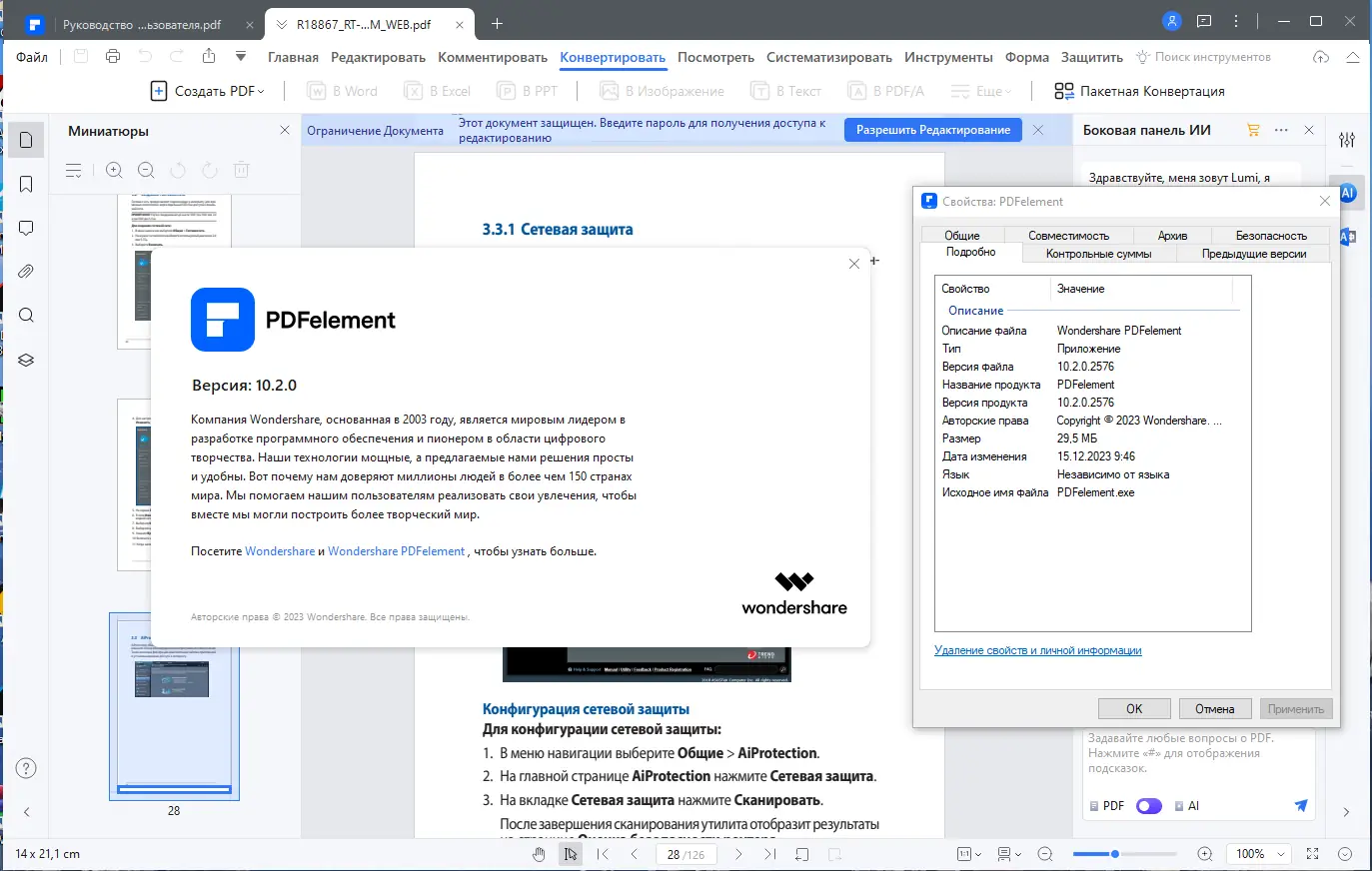Open the page layout view dropdown
The image size is (1372, 871).
coord(1009,854)
